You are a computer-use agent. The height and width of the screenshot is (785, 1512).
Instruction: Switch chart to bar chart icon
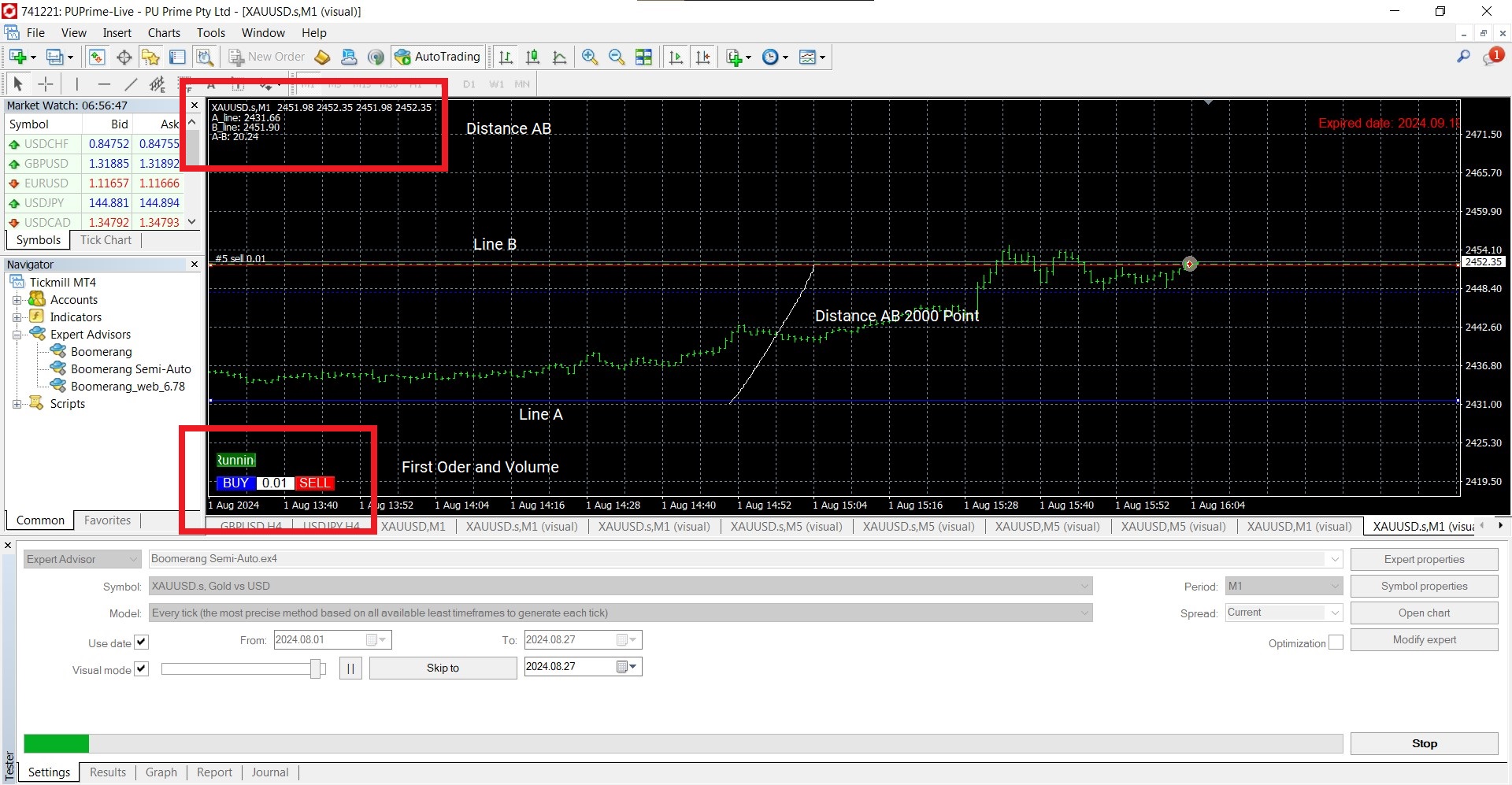[506, 57]
